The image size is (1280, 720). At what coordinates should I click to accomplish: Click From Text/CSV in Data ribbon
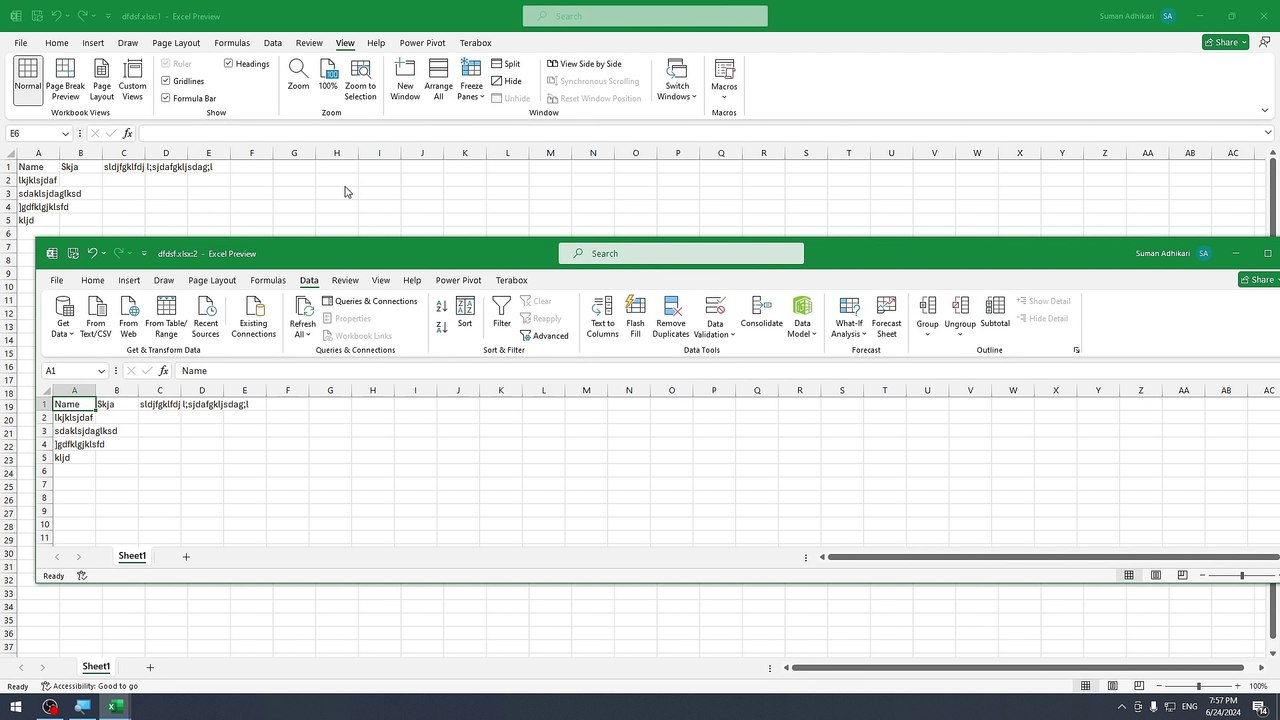point(96,317)
